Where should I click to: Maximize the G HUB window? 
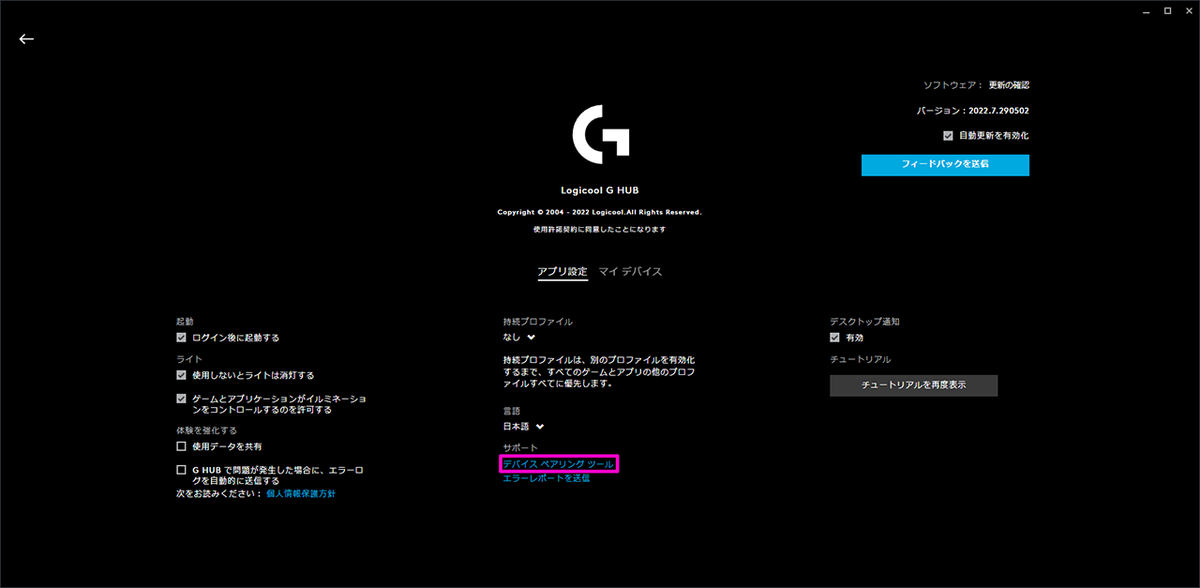(1167, 9)
